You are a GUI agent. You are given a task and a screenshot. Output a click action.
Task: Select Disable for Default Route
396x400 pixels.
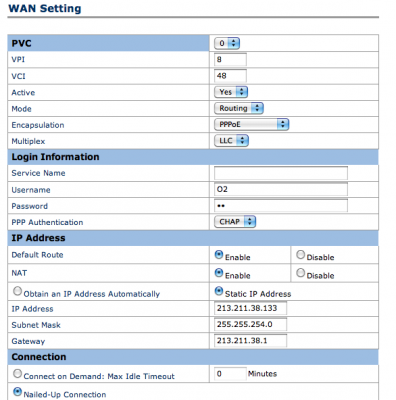(301, 255)
